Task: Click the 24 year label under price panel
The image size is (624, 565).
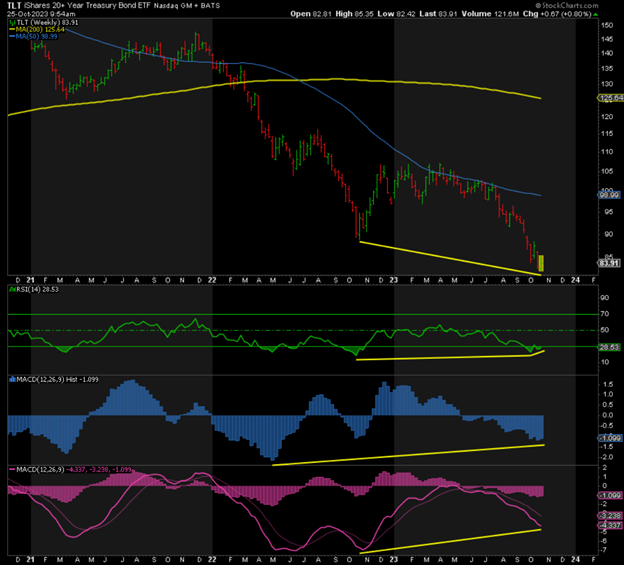Action: 575,280
